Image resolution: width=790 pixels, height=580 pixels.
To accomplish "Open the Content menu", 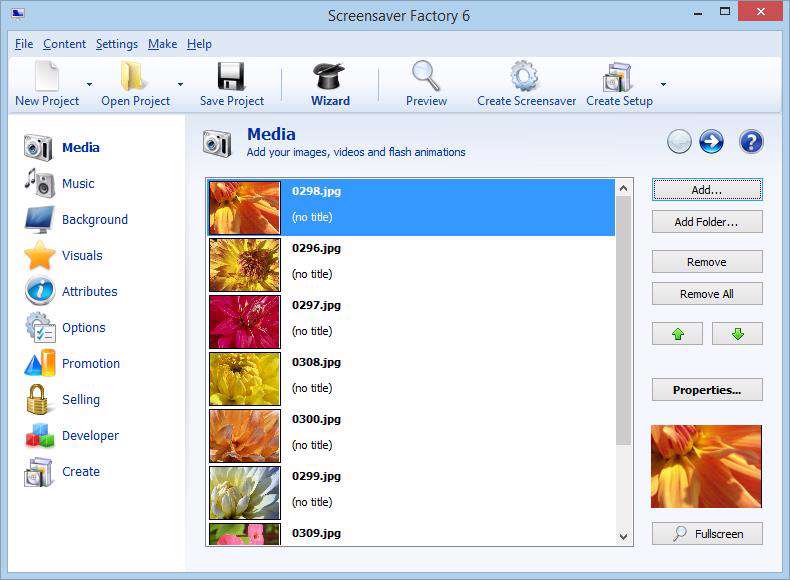I will 64,44.
